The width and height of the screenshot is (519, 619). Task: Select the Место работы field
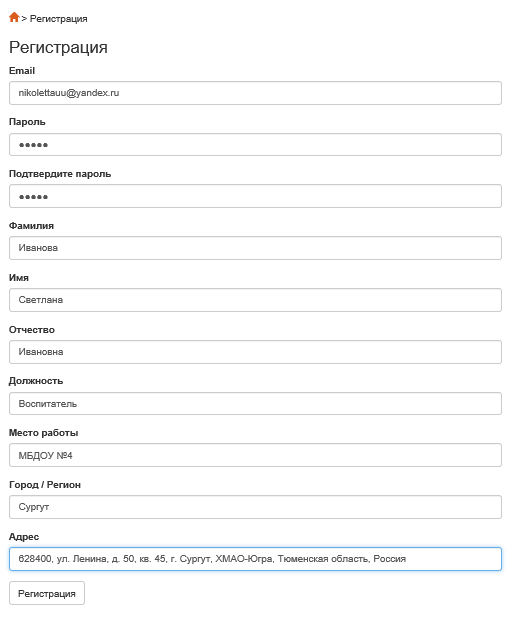(255, 455)
